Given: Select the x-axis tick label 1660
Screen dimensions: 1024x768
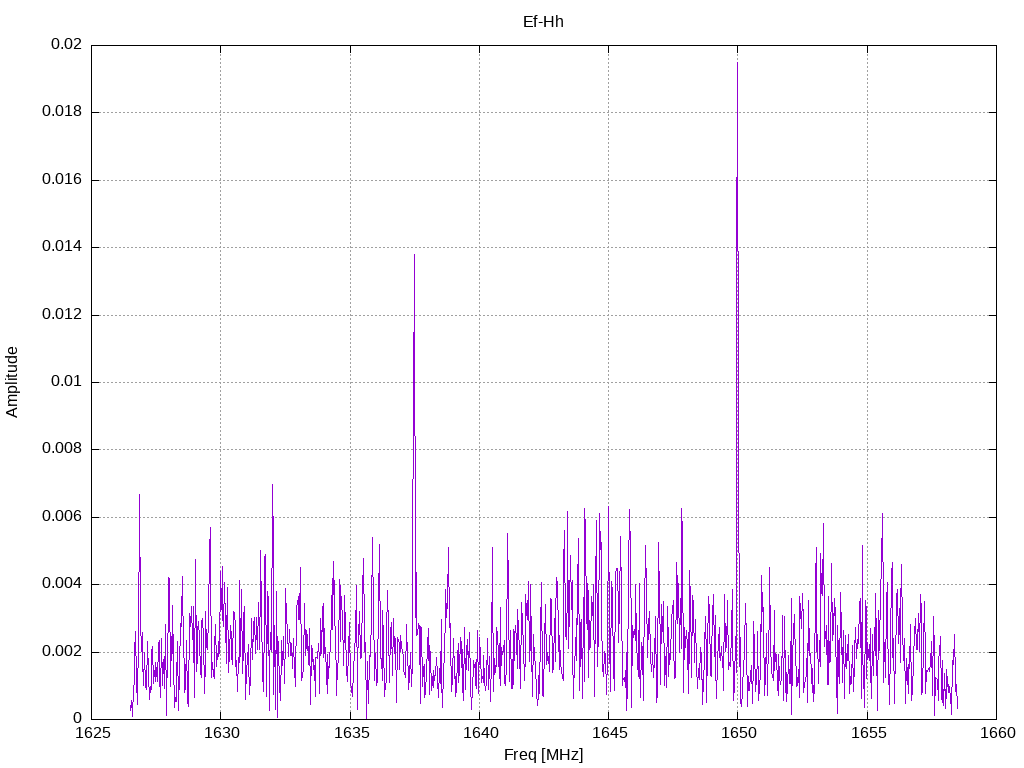Looking at the screenshot, I should click(997, 733).
